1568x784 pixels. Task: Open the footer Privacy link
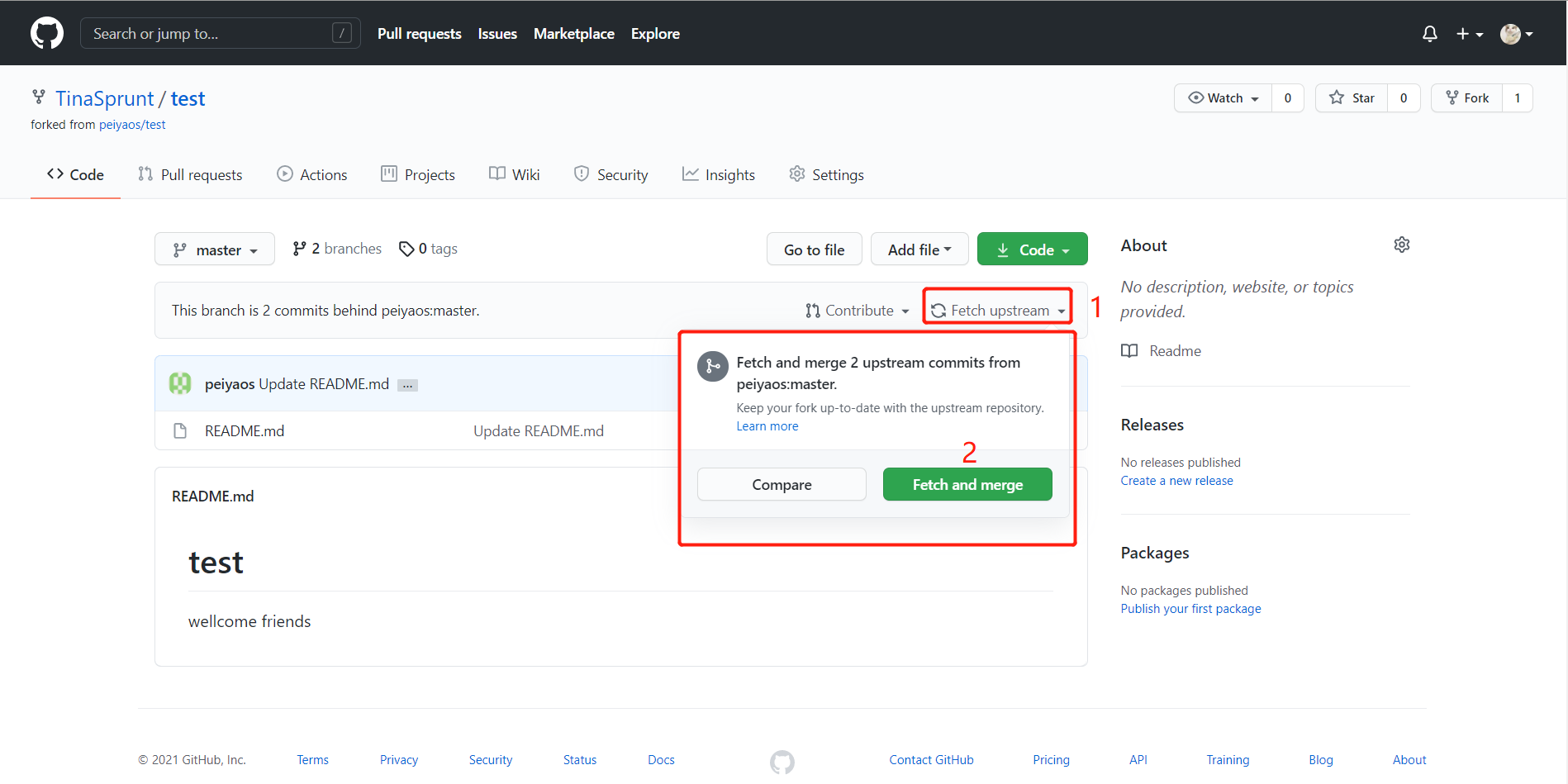(399, 759)
